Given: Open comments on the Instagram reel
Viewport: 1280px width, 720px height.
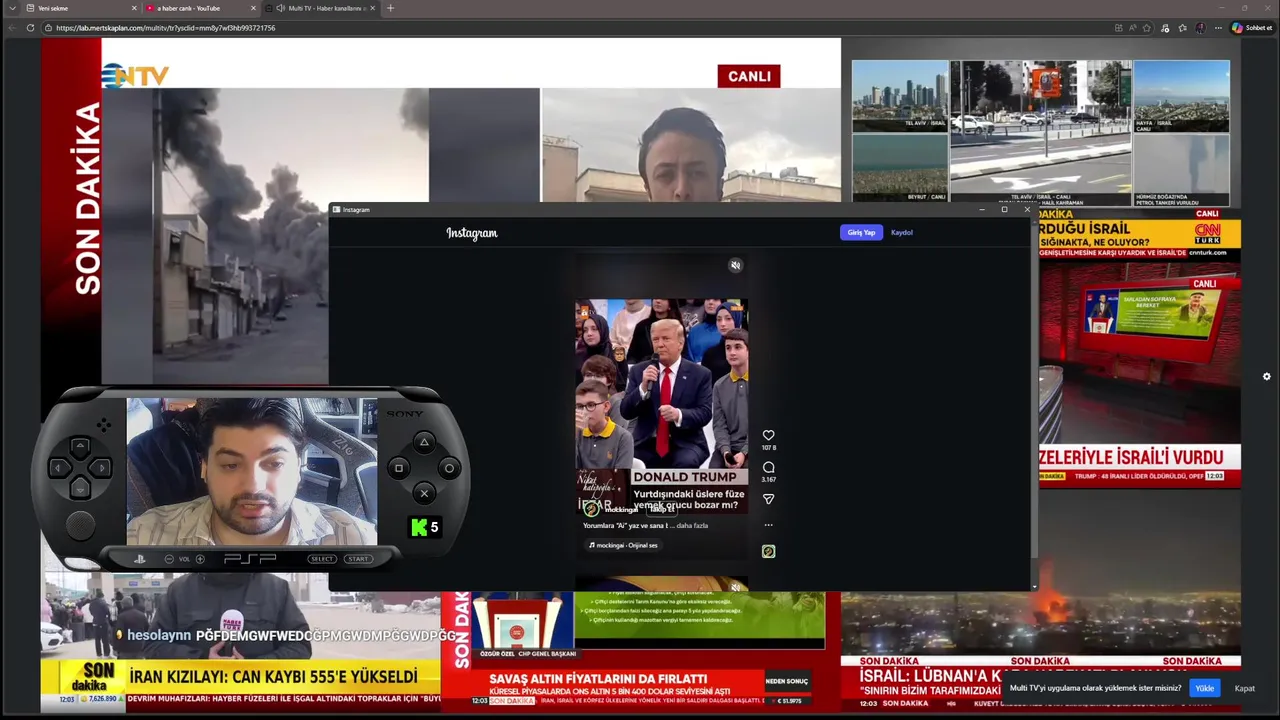Looking at the screenshot, I should click(768, 467).
